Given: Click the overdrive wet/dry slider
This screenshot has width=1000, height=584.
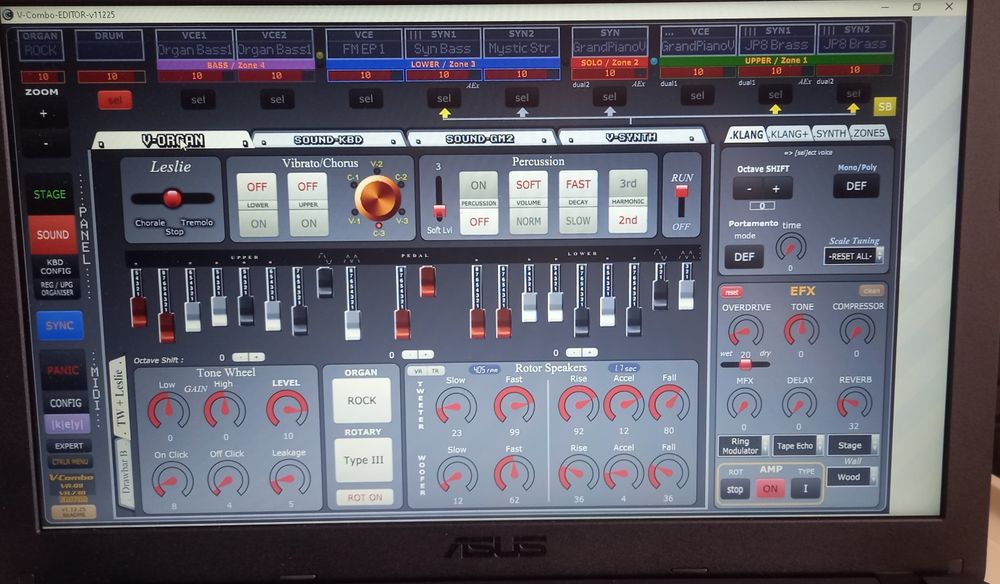Looking at the screenshot, I should click(745, 365).
